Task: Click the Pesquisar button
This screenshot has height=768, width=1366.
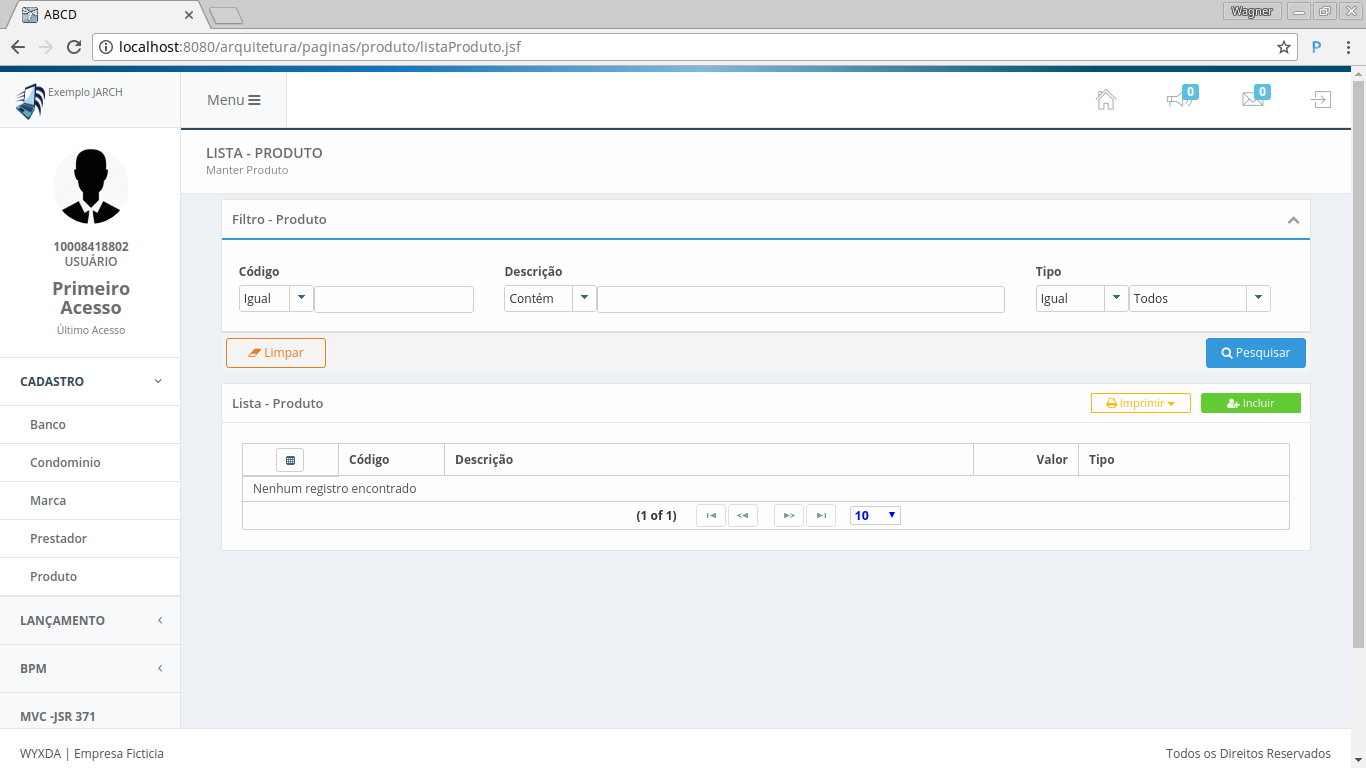Action: click(x=1255, y=353)
